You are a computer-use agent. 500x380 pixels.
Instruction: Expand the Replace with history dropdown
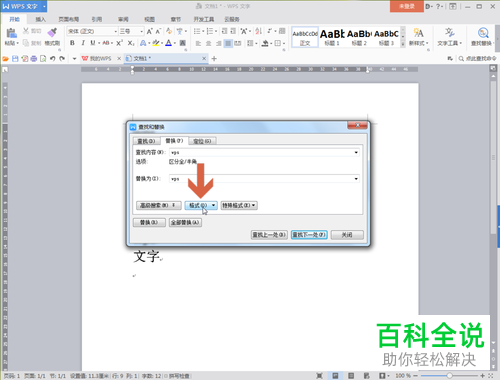(356, 179)
